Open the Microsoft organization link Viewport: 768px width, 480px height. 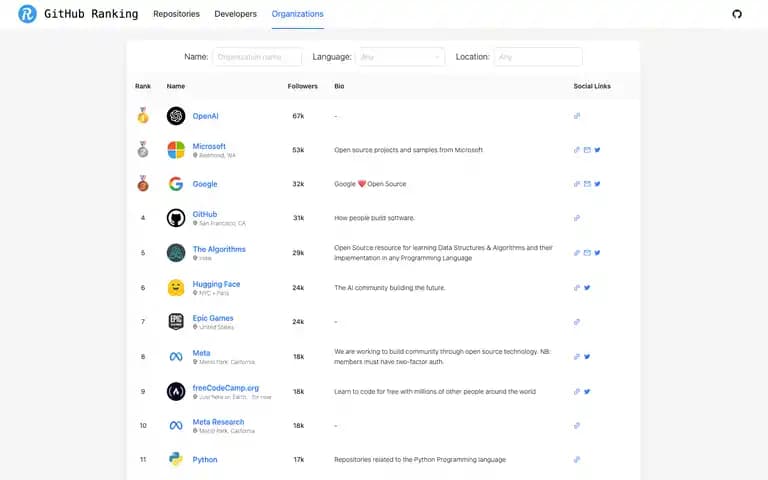[x=209, y=146]
